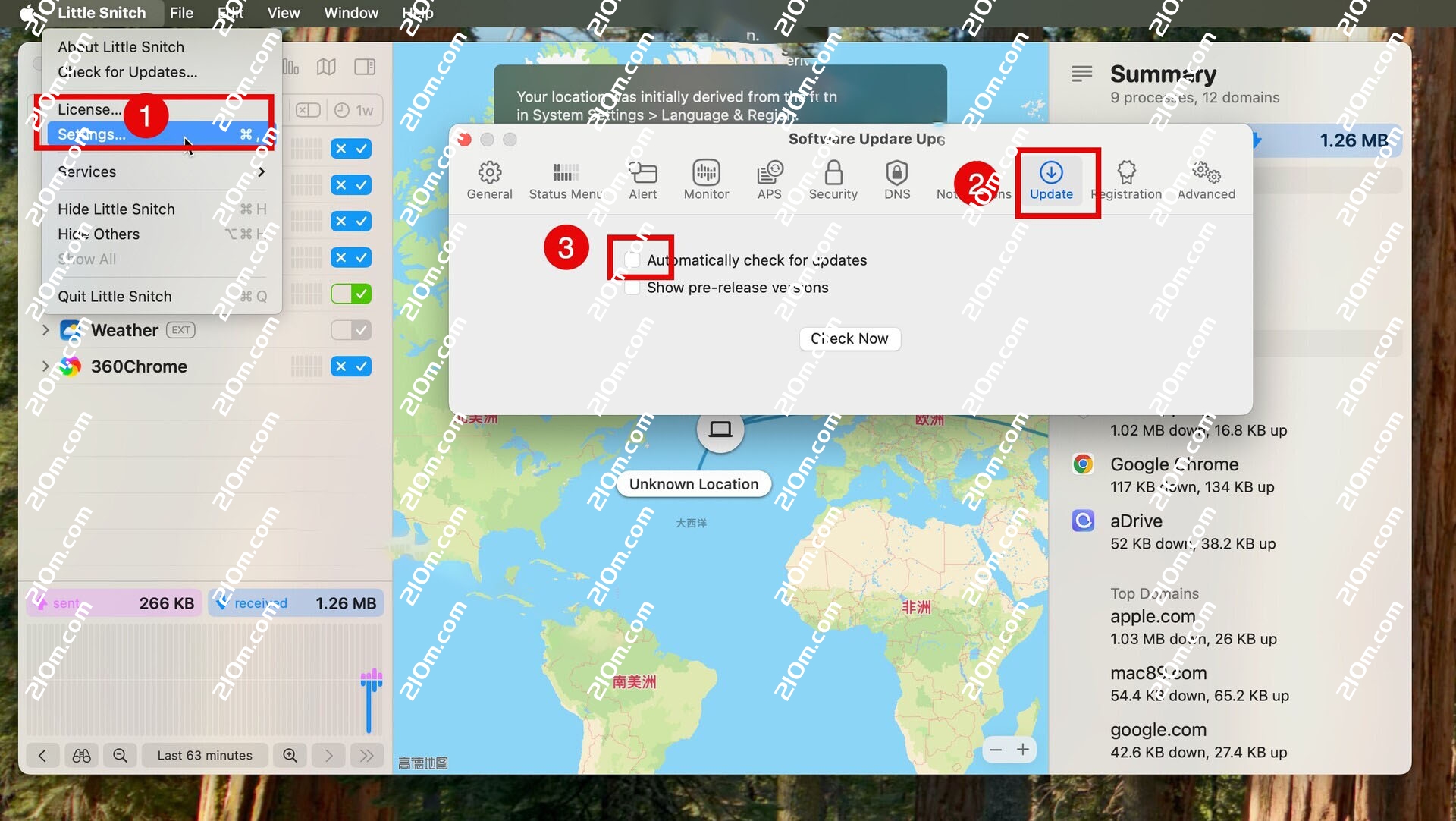1456x821 pixels.
Task: Click the map view icon in toolbar
Action: (326, 67)
